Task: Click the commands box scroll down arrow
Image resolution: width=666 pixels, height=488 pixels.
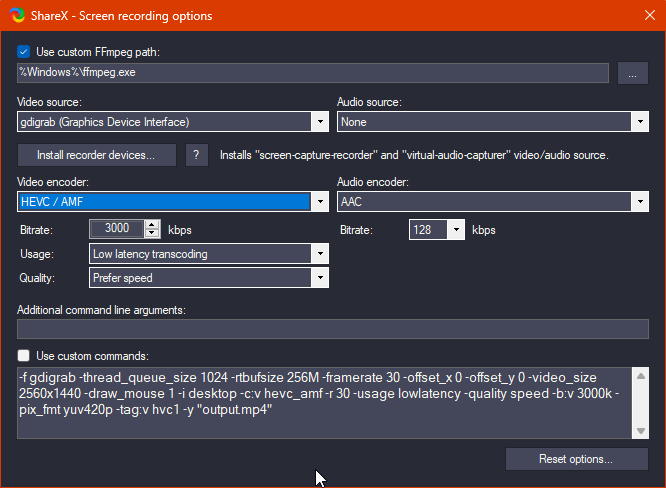Action: [x=641, y=431]
